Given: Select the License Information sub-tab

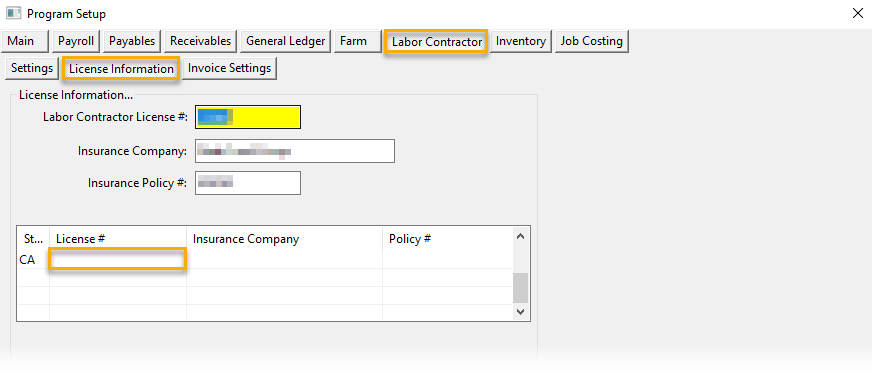Looking at the screenshot, I should coord(121,69).
